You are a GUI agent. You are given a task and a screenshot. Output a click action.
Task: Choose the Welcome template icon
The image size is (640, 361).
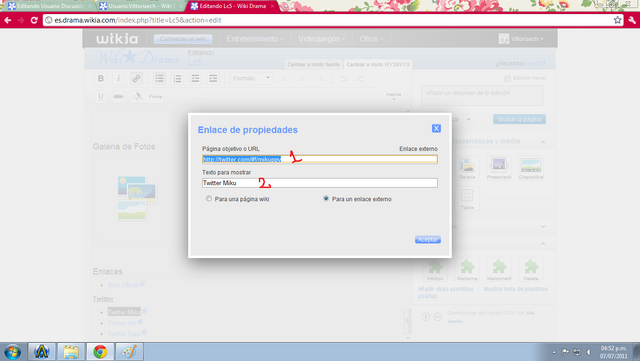click(467, 270)
